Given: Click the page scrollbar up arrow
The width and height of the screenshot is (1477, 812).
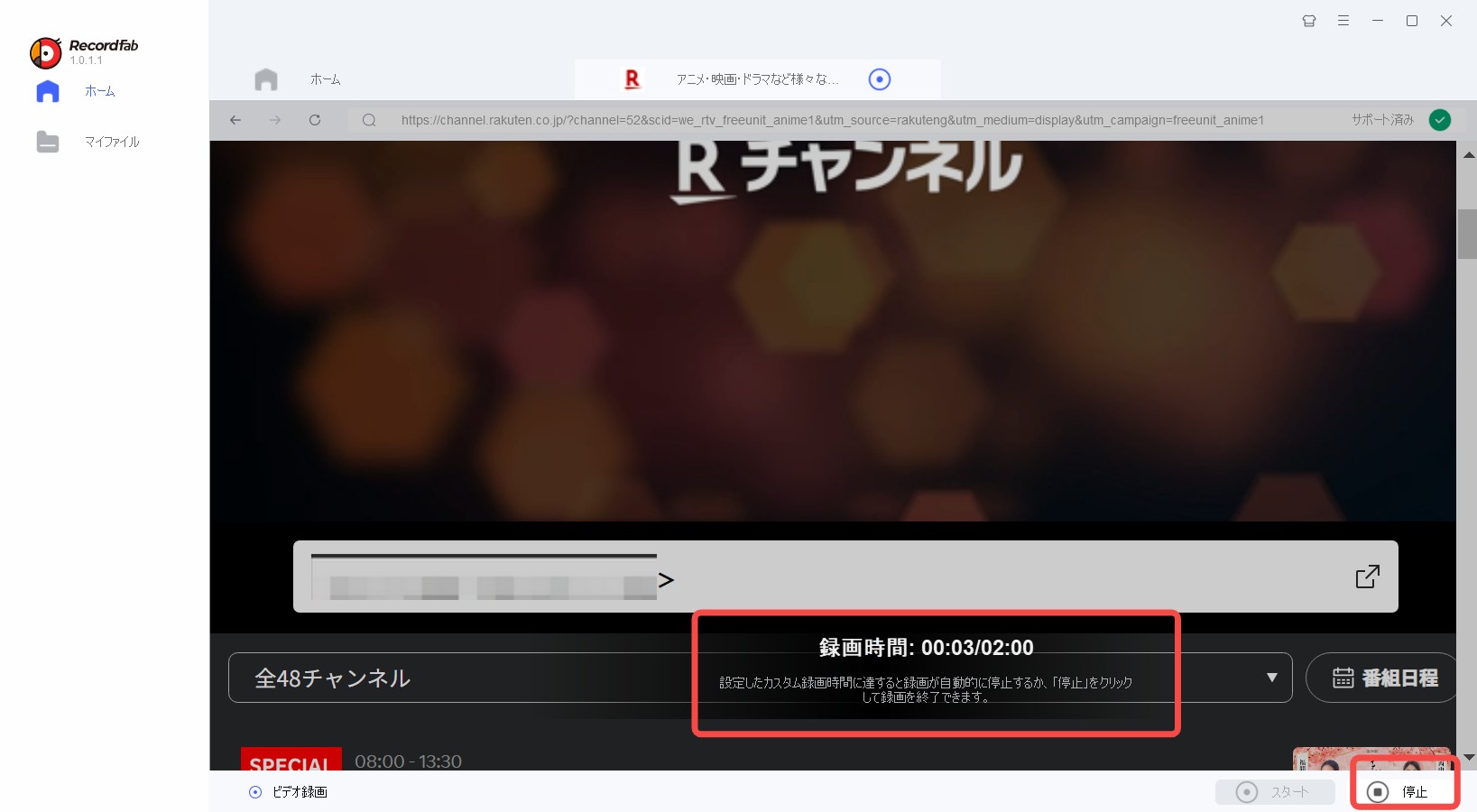Looking at the screenshot, I should click(1468, 155).
